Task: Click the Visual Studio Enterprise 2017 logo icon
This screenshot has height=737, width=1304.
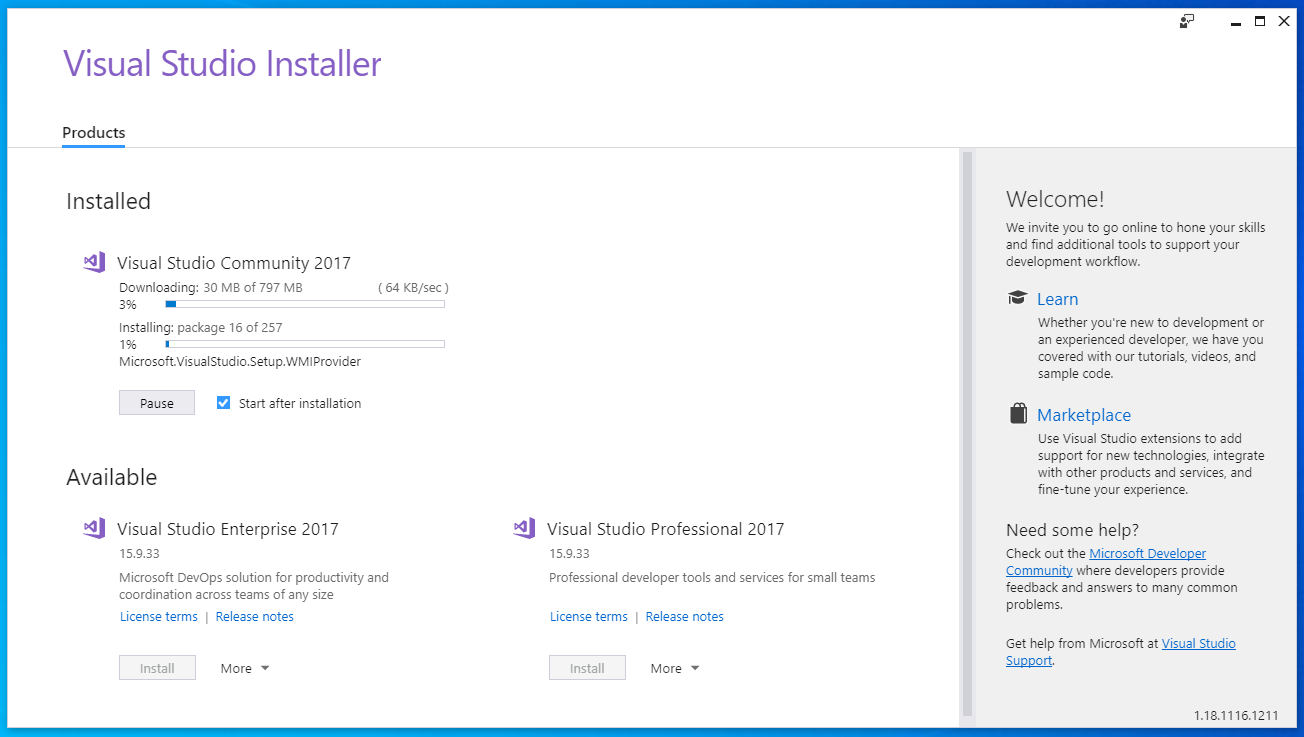Action: [x=93, y=528]
